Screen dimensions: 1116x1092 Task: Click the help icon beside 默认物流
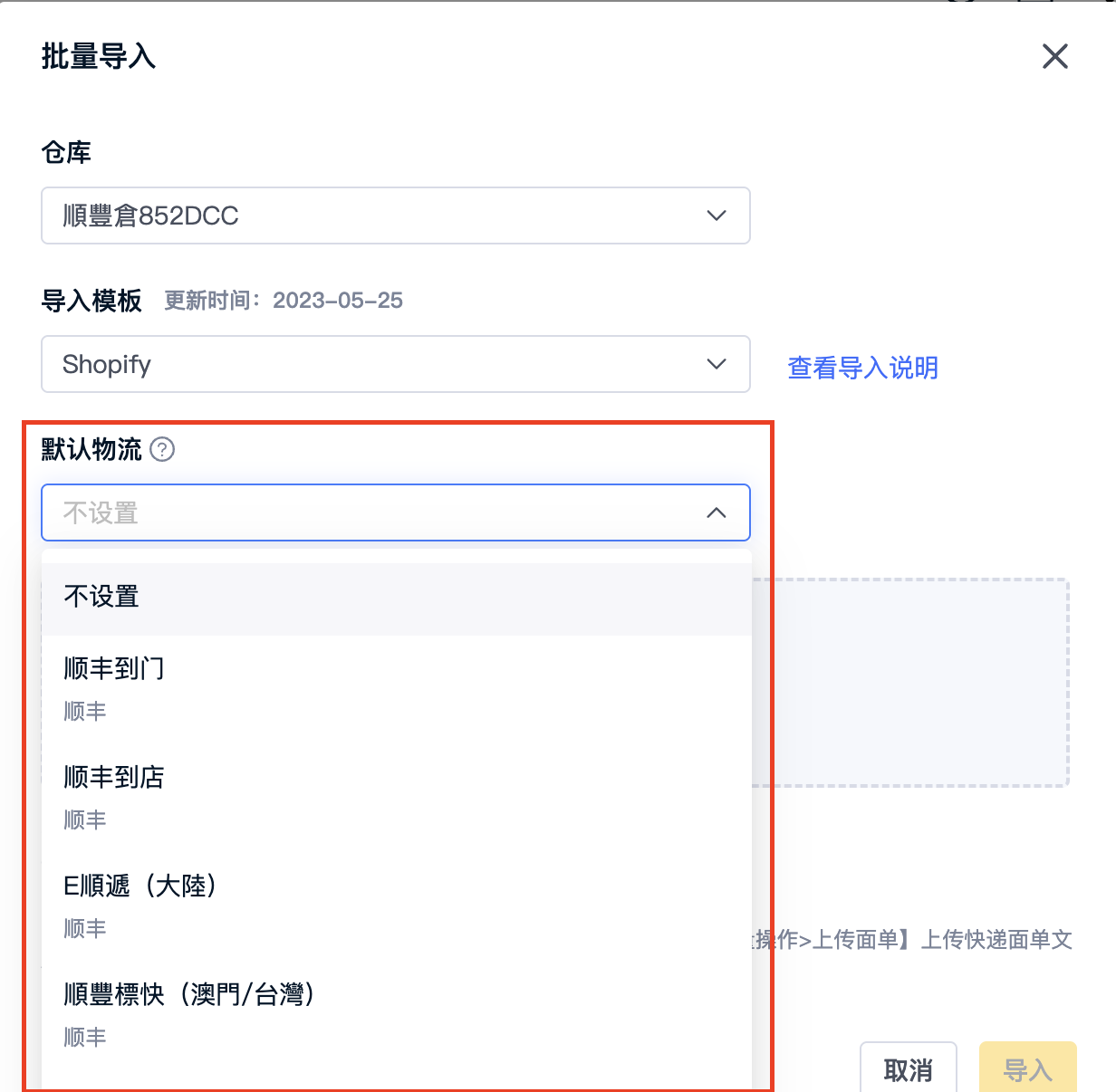[x=162, y=449]
